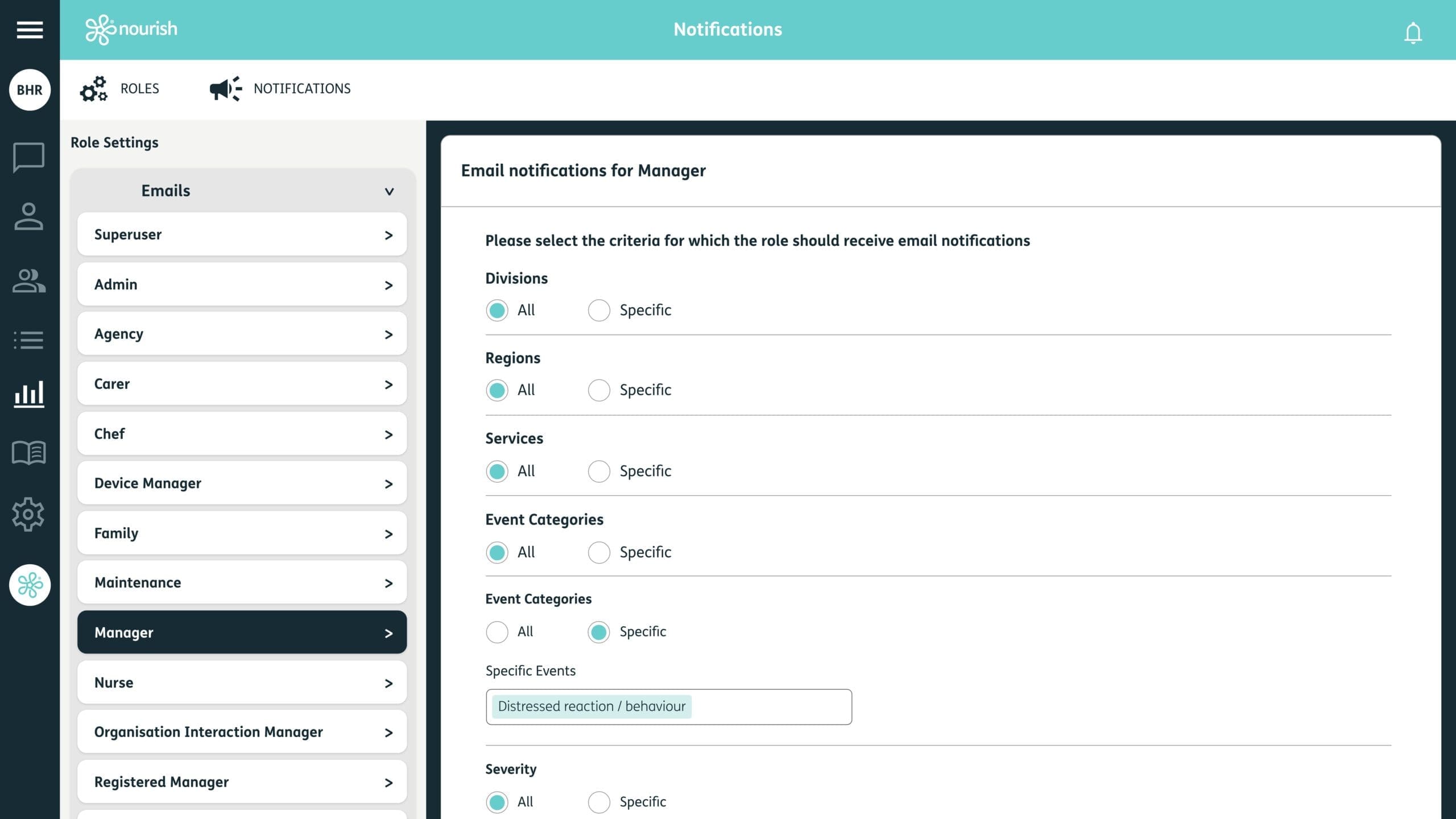This screenshot has height=819, width=1456.
Task: Click the Role Settings heading
Action: 114,143
